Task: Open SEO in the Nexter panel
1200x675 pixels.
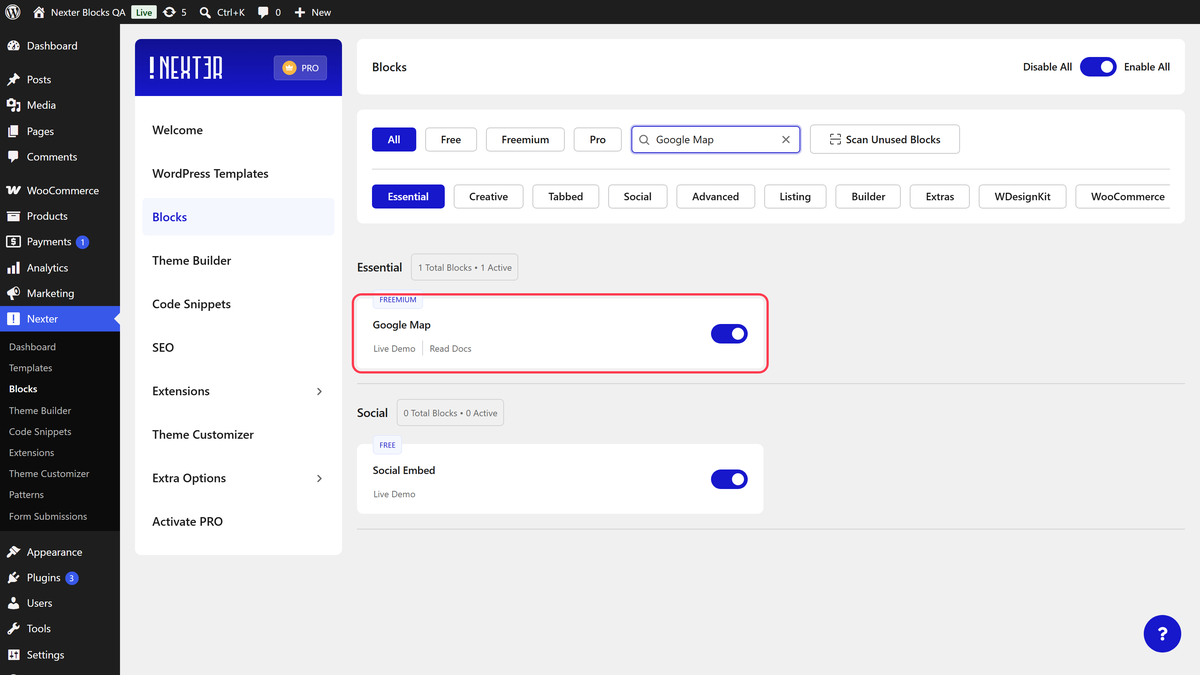Action: pyautogui.click(x=238, y=348)
